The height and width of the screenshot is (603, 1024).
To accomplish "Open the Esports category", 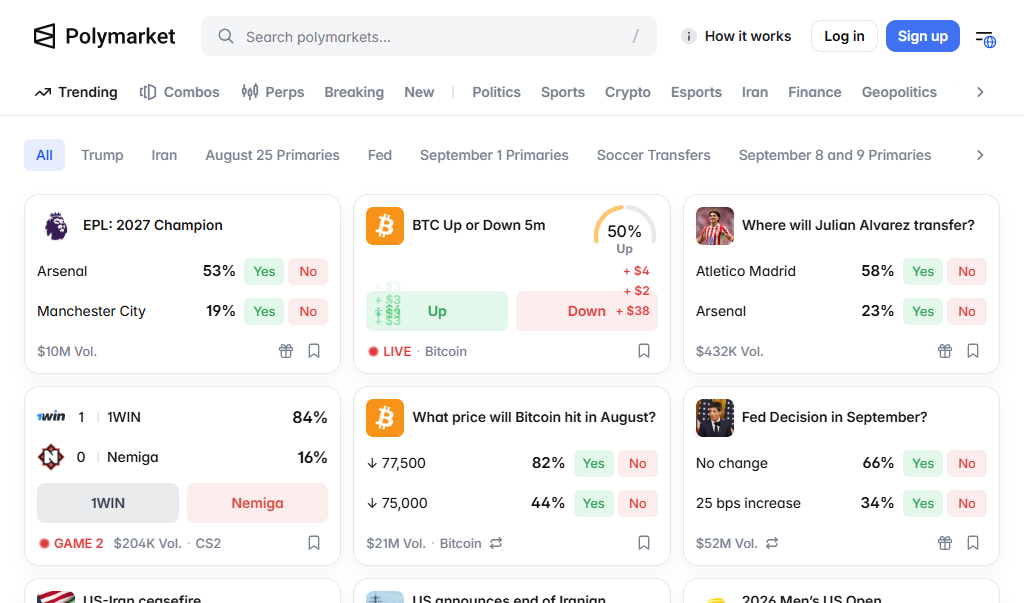I will (696, 92).
